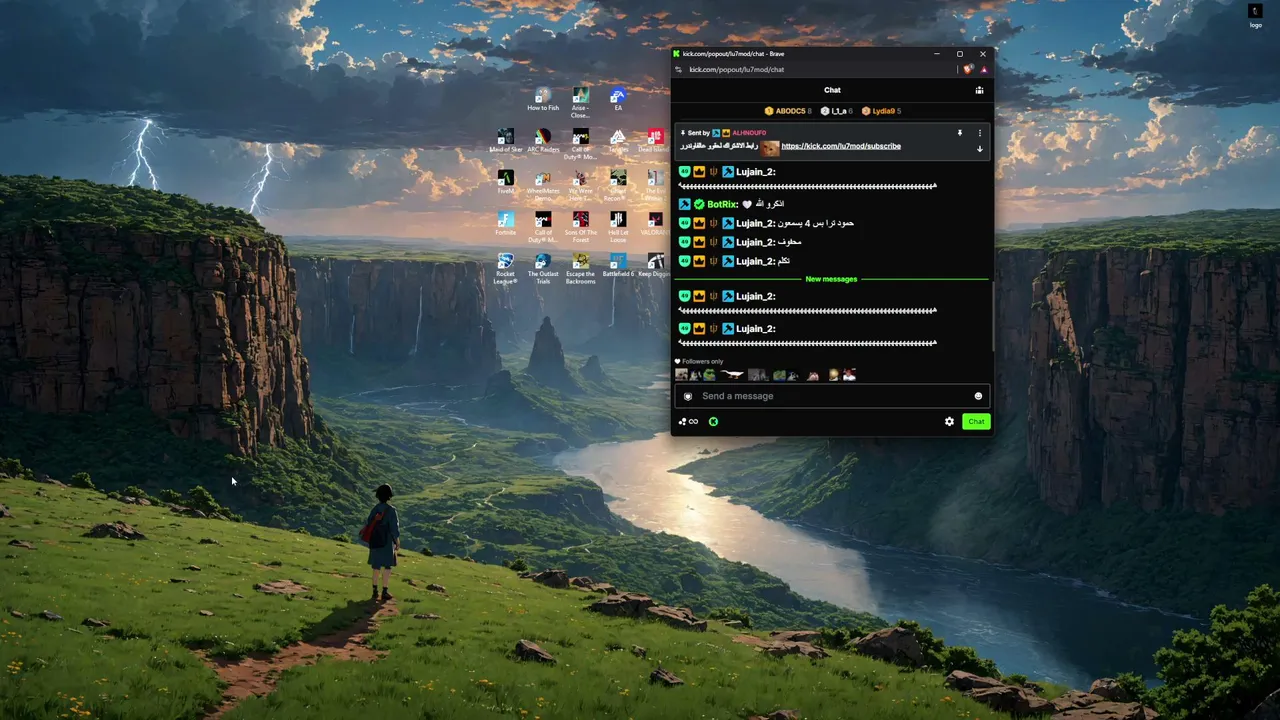
Task: Open chat settings gear
Action: (x=949, y=422)
